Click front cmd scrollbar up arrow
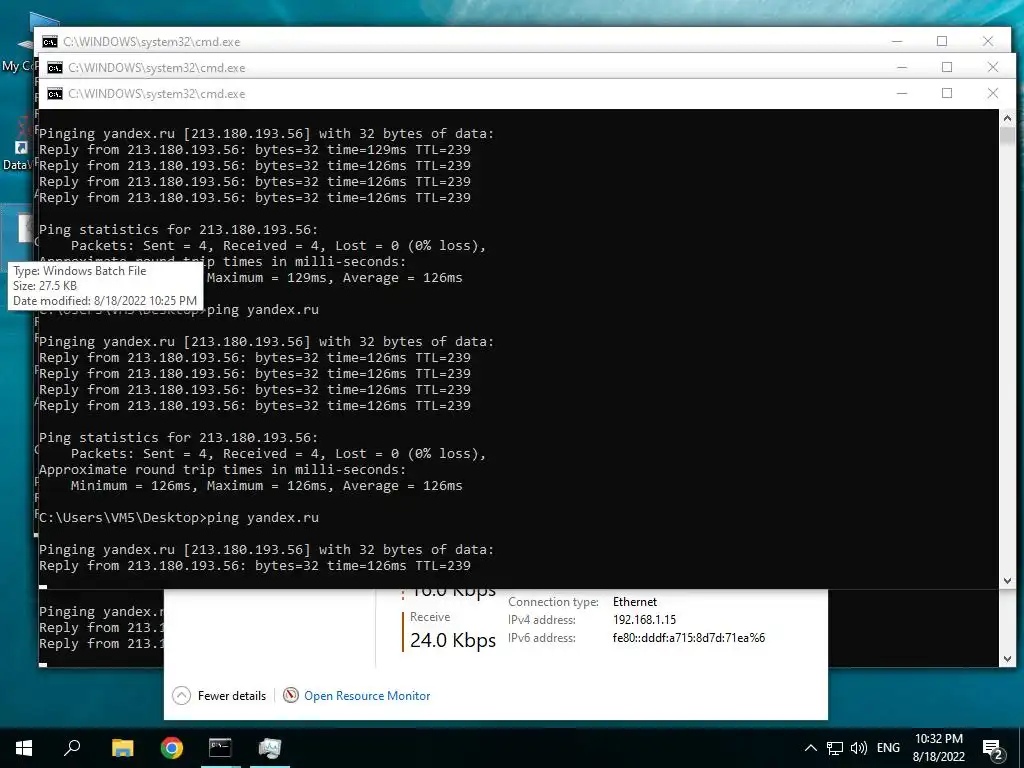 point(1007,118)
